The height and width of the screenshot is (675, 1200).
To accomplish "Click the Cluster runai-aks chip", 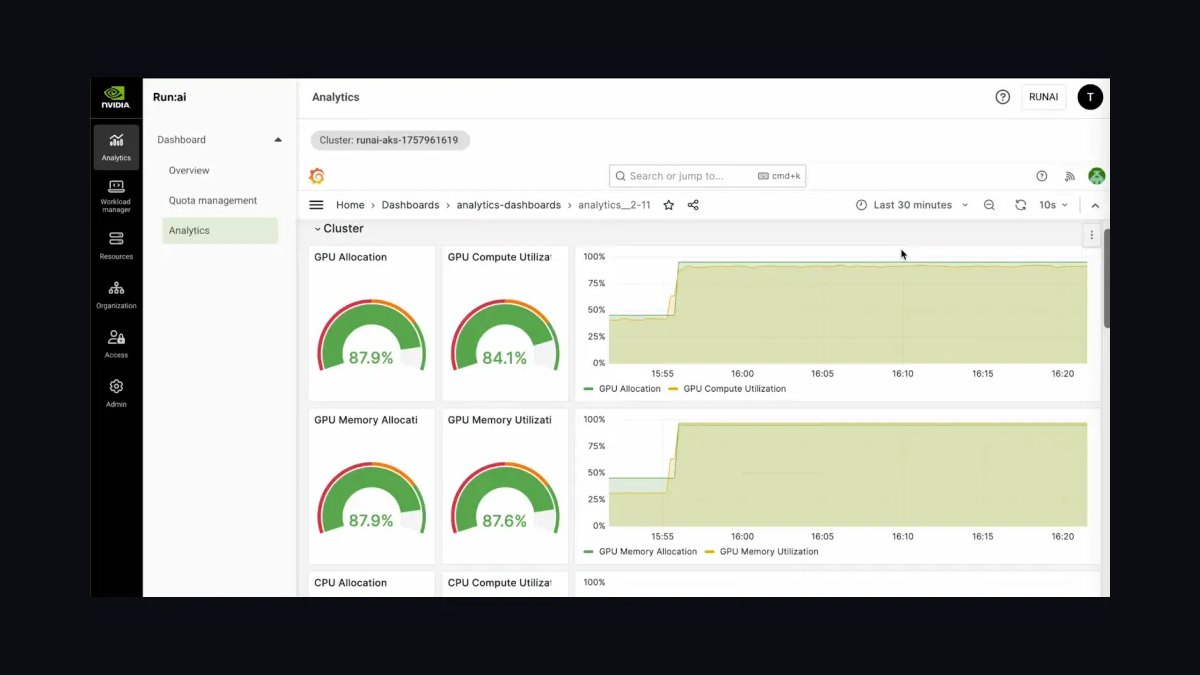I will [x=389, y=140].
